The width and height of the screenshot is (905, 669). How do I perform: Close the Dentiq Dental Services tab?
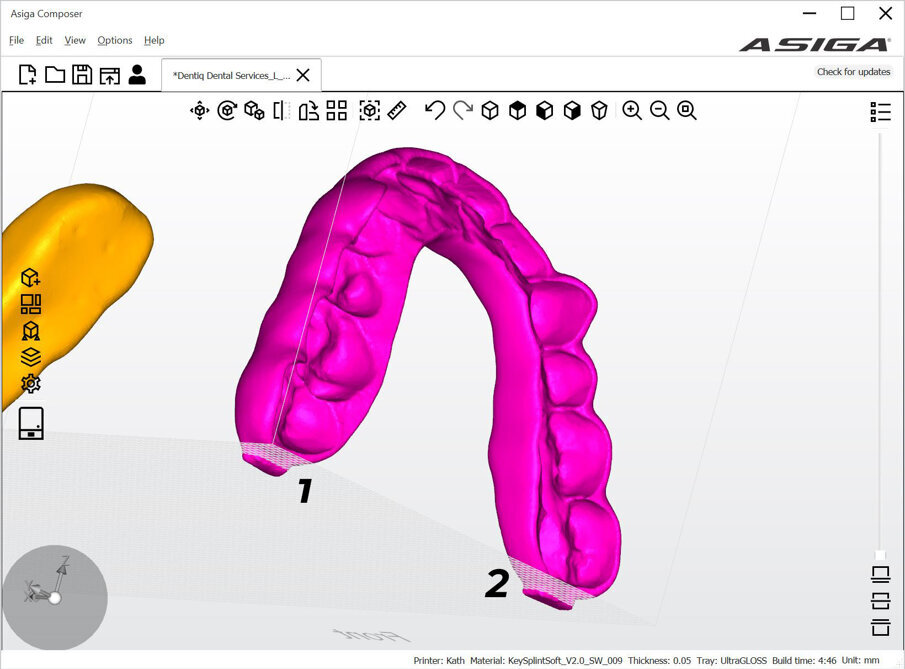pos(303,75)
